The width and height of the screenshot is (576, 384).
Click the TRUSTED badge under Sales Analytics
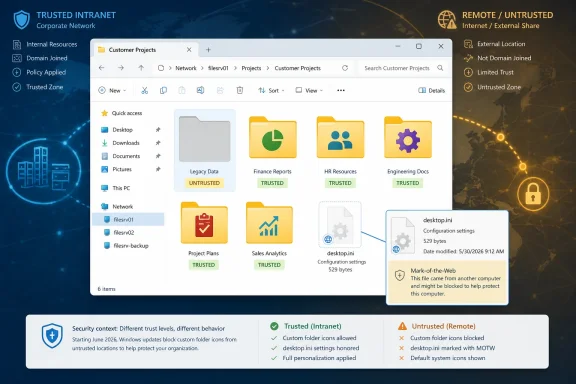269,265
